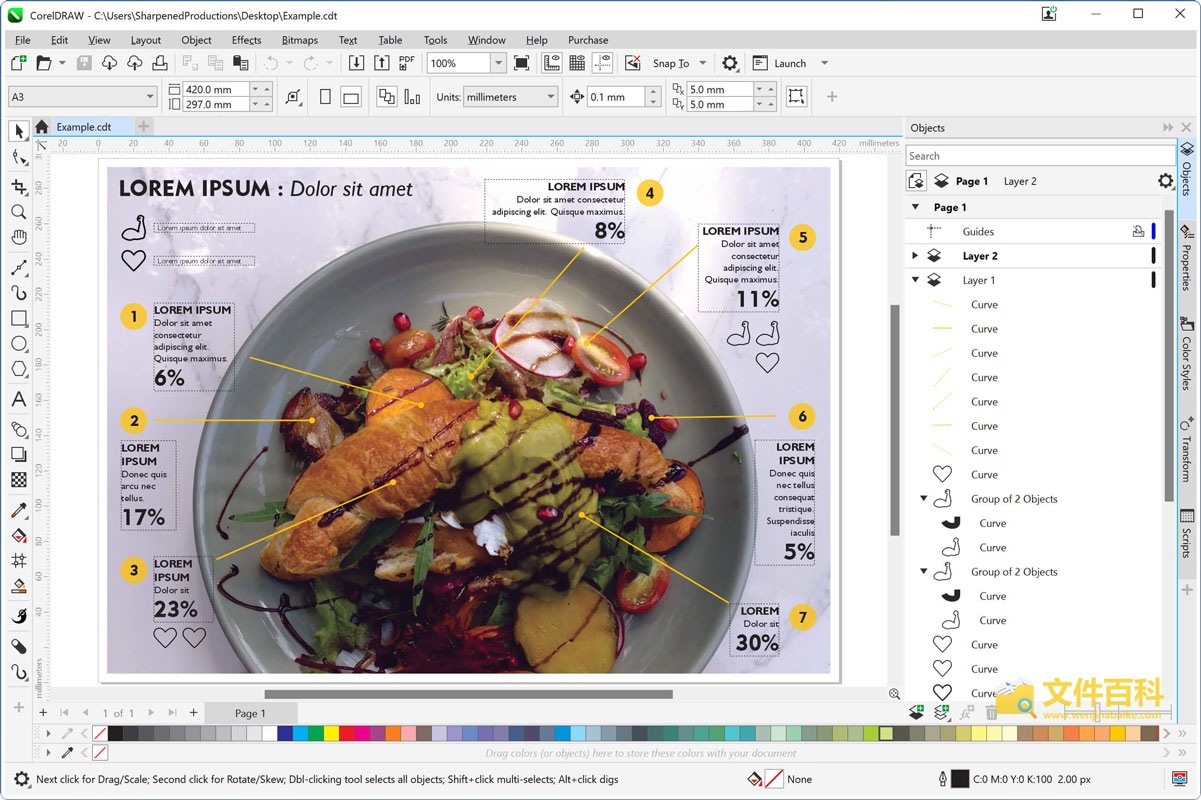Open the Effects menu
Screen dimensions: 1201x800
246,40
